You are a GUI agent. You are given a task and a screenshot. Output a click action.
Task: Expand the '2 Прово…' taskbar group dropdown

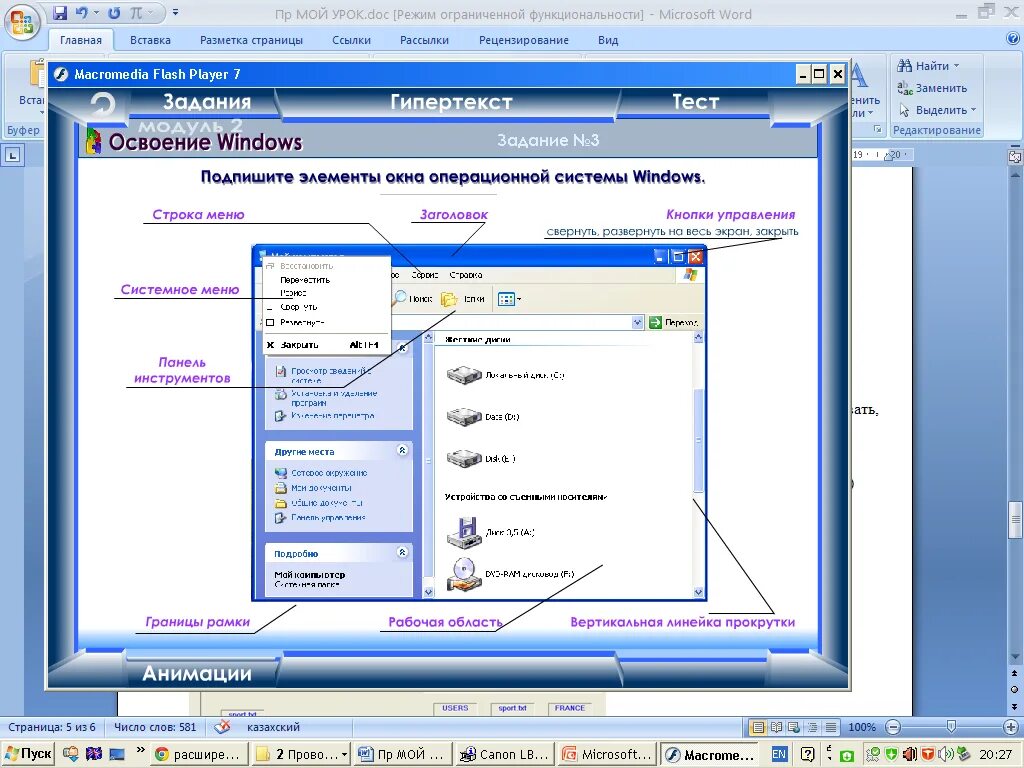click(x=344, y=754)
